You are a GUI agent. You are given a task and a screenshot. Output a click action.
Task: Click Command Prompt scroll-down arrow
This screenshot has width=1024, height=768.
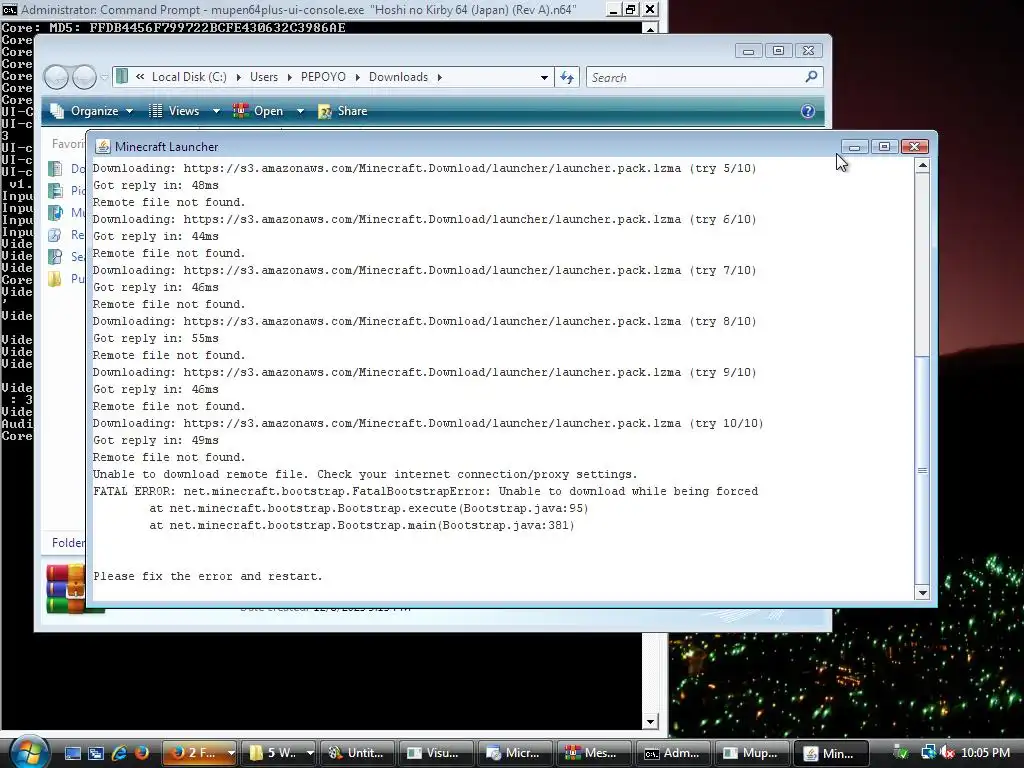pyautogui.click(x=650, y=722)
